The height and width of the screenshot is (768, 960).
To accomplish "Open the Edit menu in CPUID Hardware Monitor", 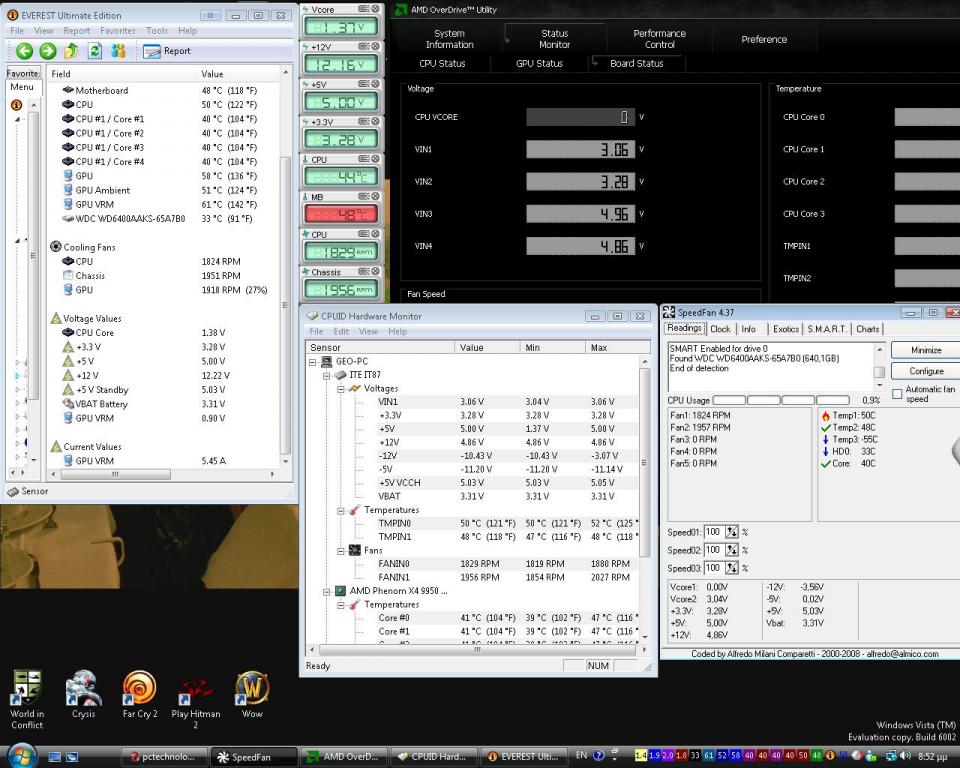I will tap(341, 331).
